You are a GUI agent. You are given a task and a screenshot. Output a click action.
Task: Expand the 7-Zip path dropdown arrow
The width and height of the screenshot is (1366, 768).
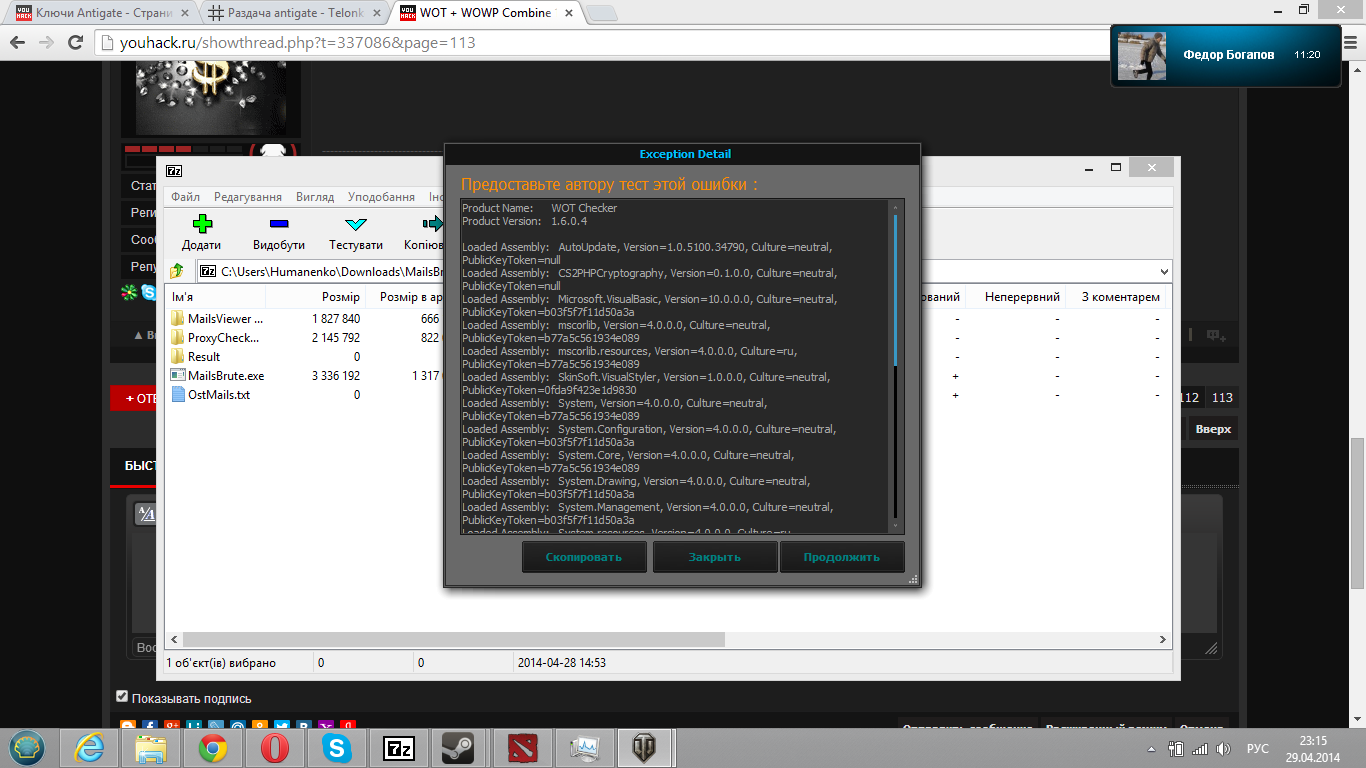tap(1164, 271)
